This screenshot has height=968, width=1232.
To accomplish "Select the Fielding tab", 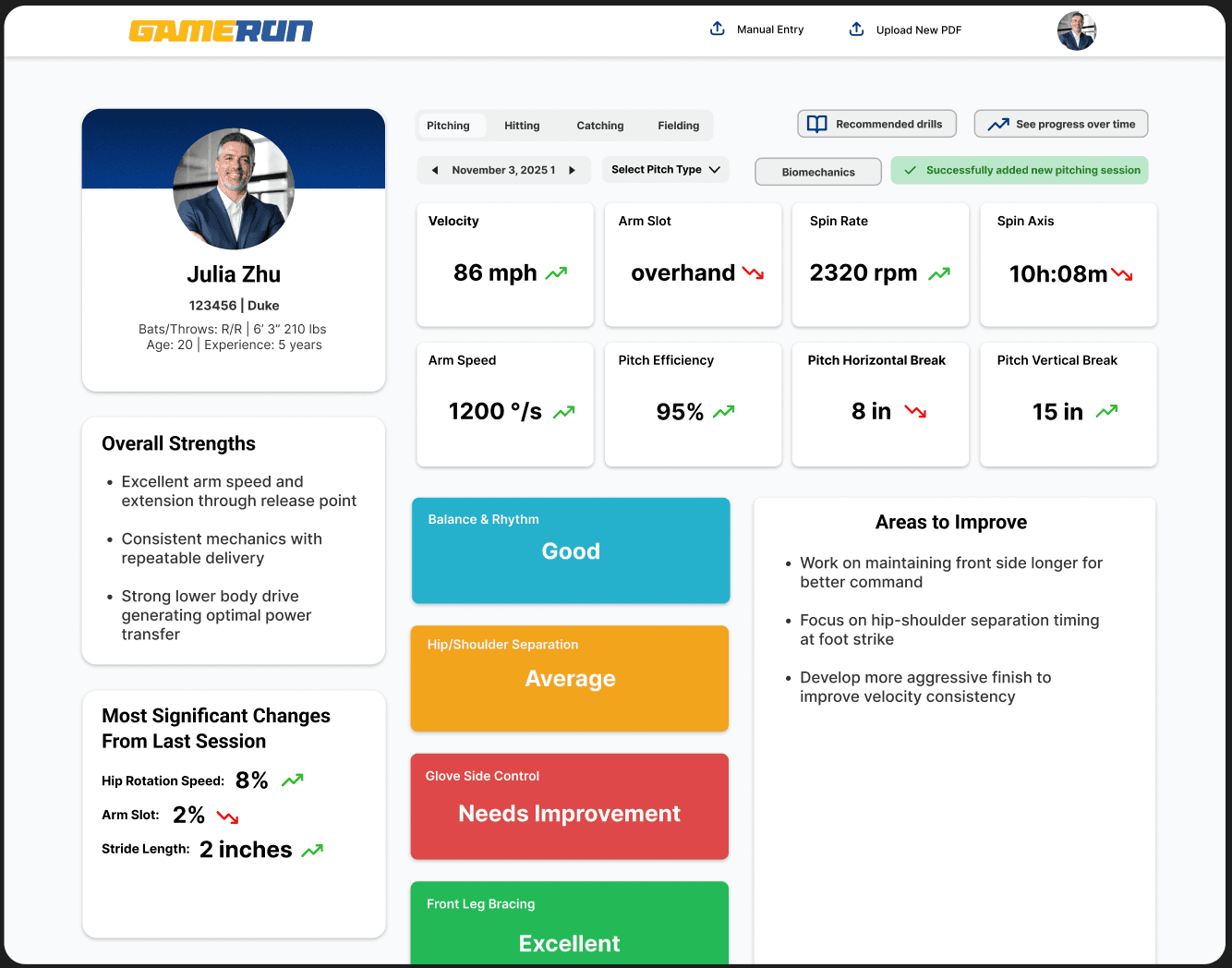I will (x=678, y=125).
